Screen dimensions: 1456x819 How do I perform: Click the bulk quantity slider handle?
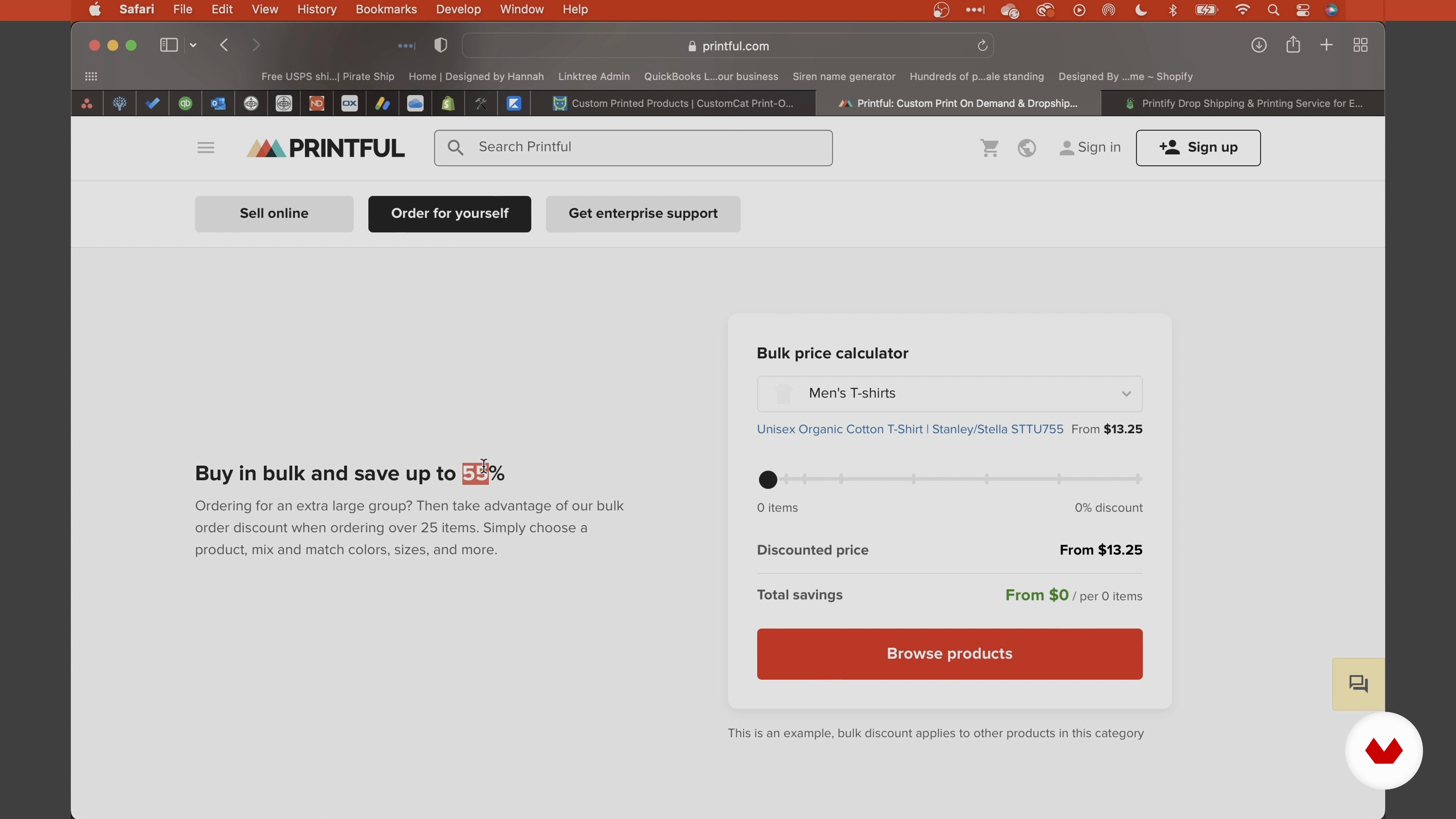pos(767,480)
